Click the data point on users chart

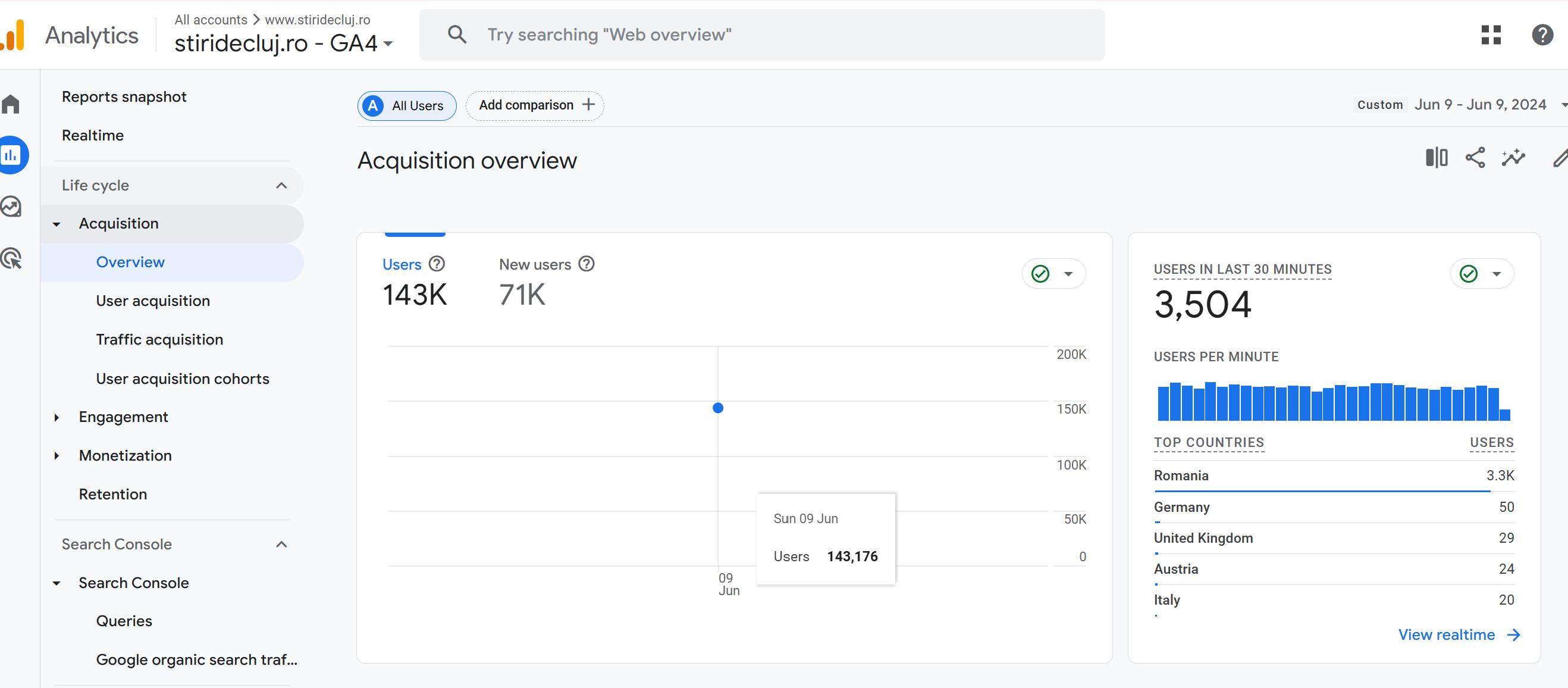point(717,408)
